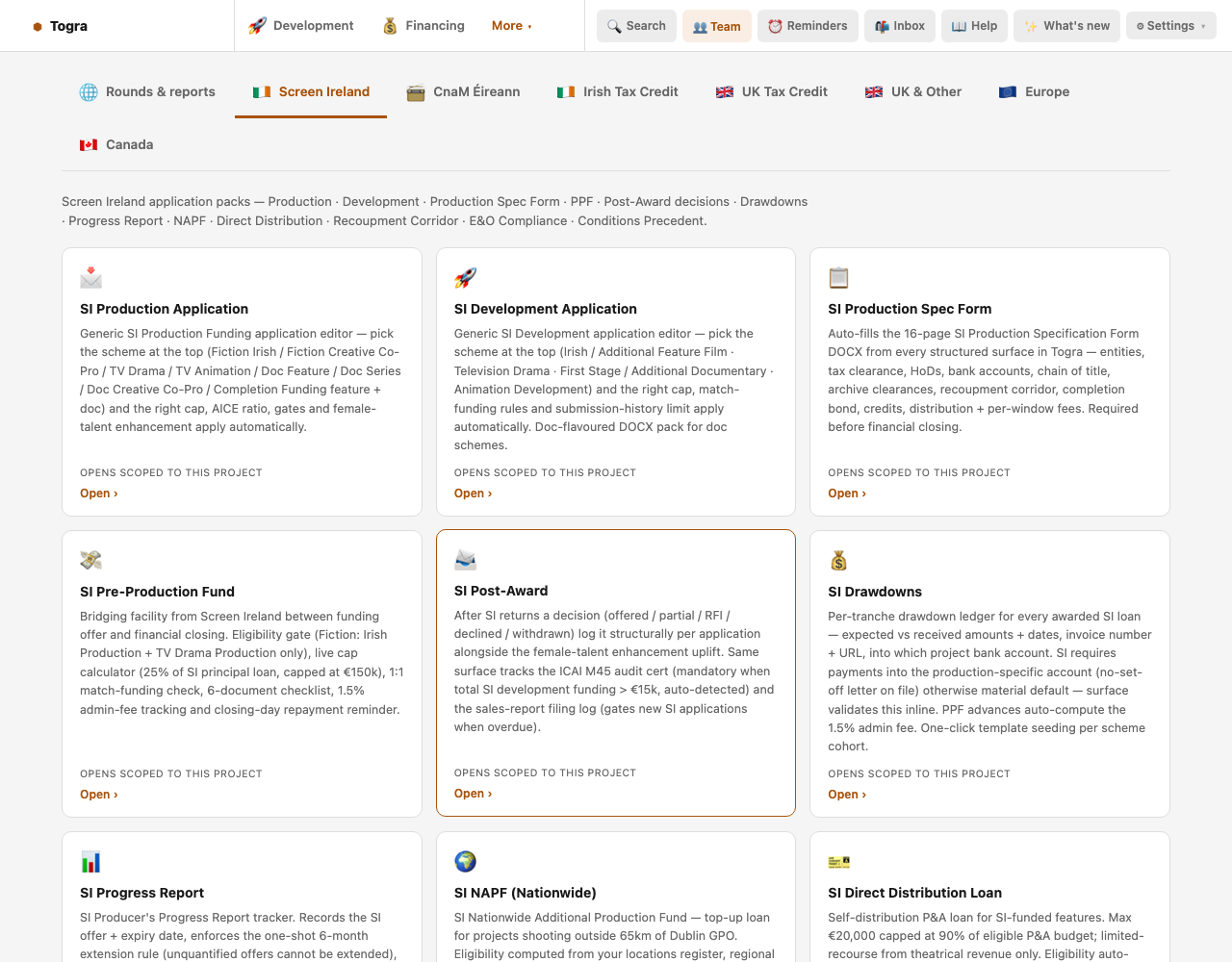This screenshot has height=962, width=1232.
Task: Click the SI Post-Award heading
Action: [500, 591]
